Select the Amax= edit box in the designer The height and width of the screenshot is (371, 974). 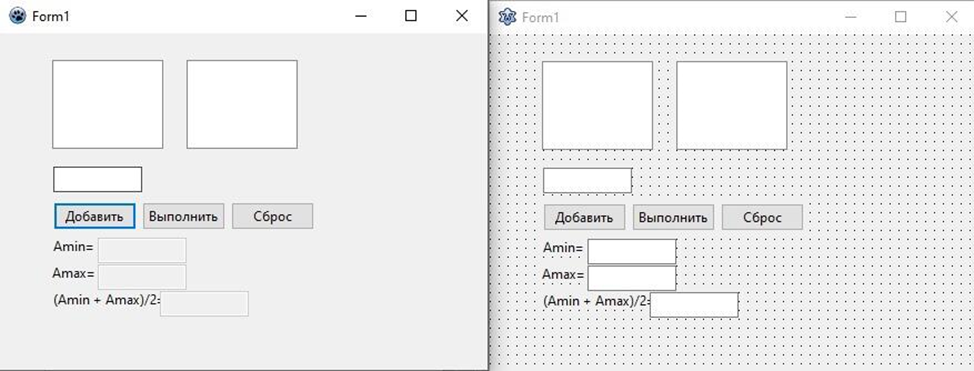tap(632, 278)
